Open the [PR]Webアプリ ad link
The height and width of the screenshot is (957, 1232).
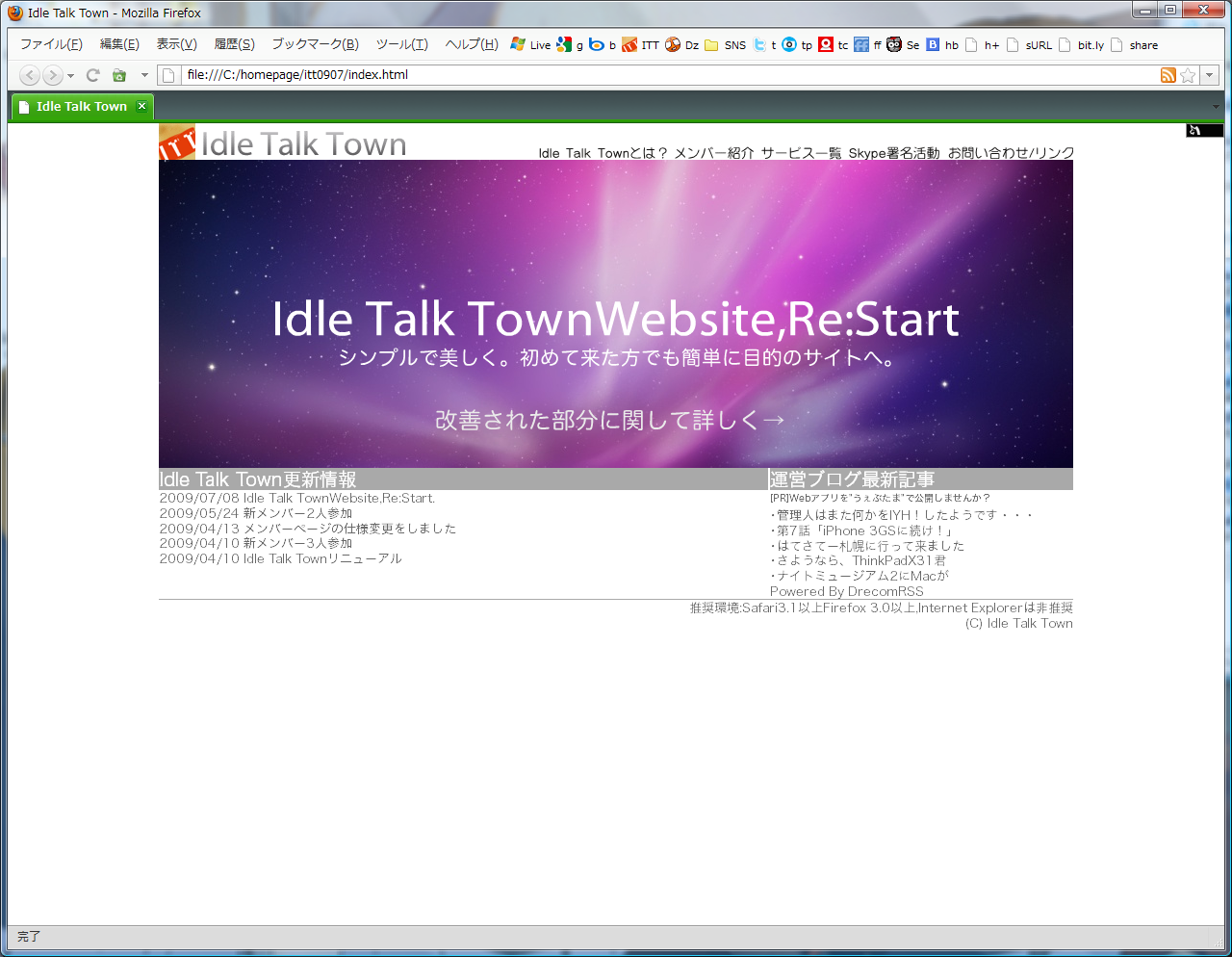880,498
